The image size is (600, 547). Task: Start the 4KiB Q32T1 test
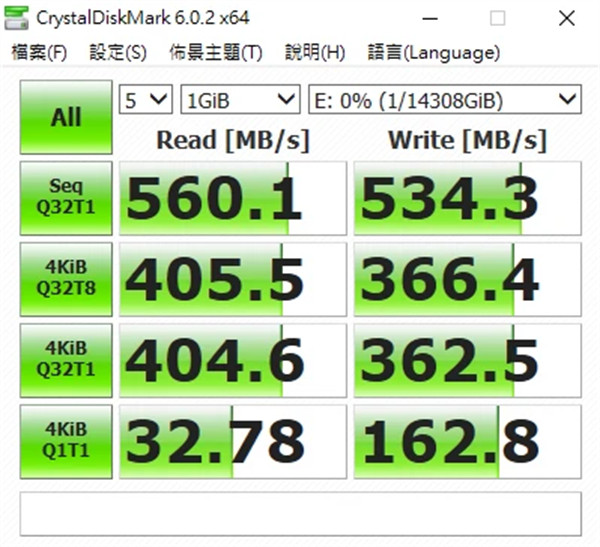[66, 361]
